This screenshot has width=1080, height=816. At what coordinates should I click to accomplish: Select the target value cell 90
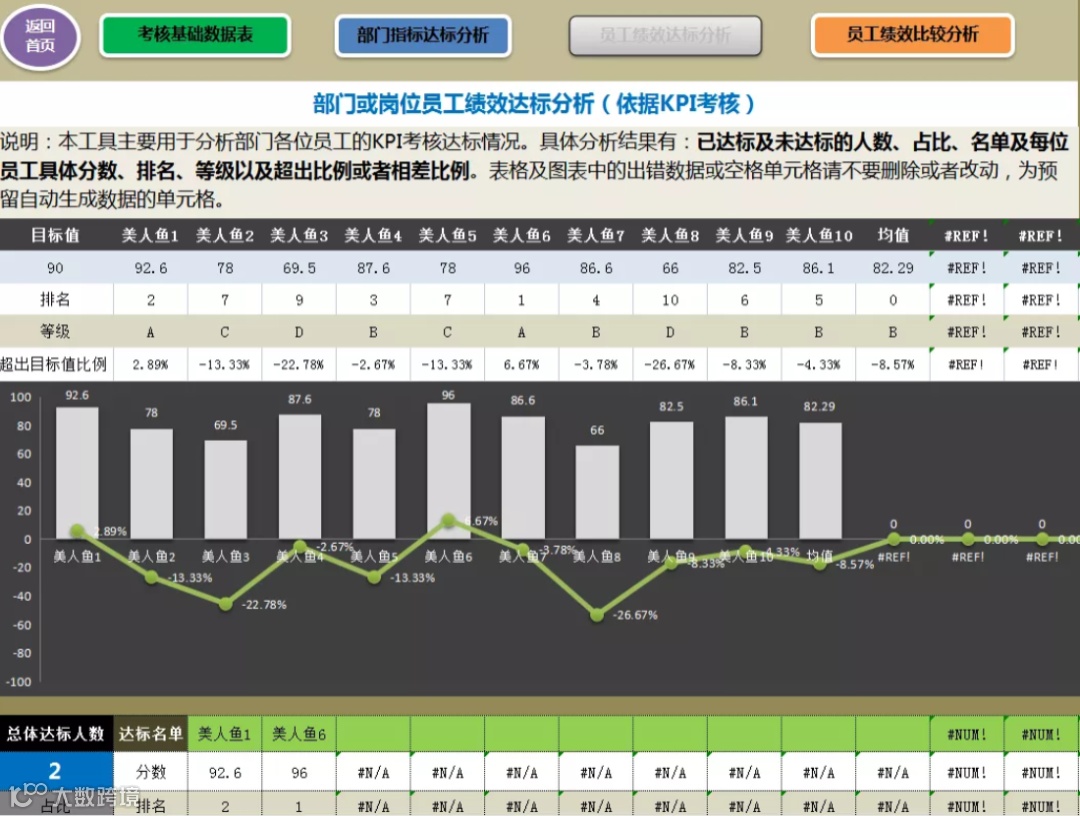click(56, 268)
